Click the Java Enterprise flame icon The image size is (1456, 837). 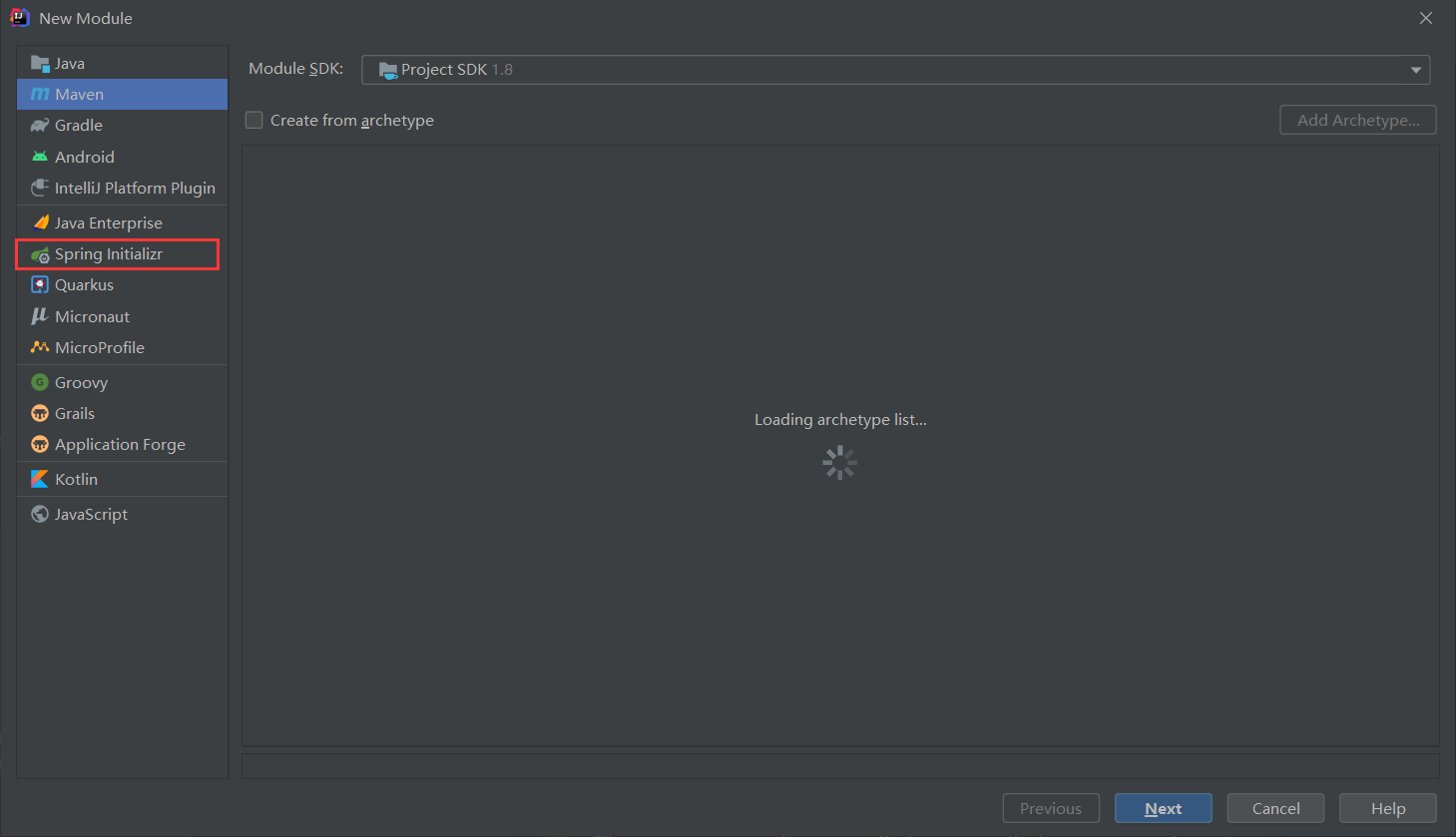point(40,222)
